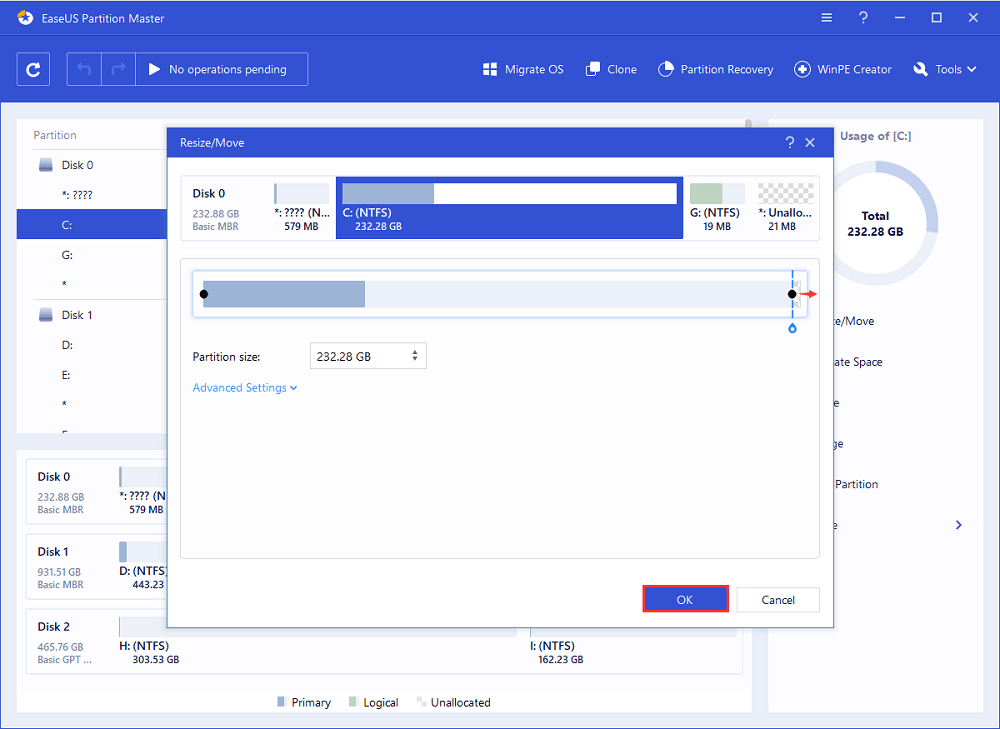
Task: Cancel the Resize/Move dialog
Action: click(777, 600)
